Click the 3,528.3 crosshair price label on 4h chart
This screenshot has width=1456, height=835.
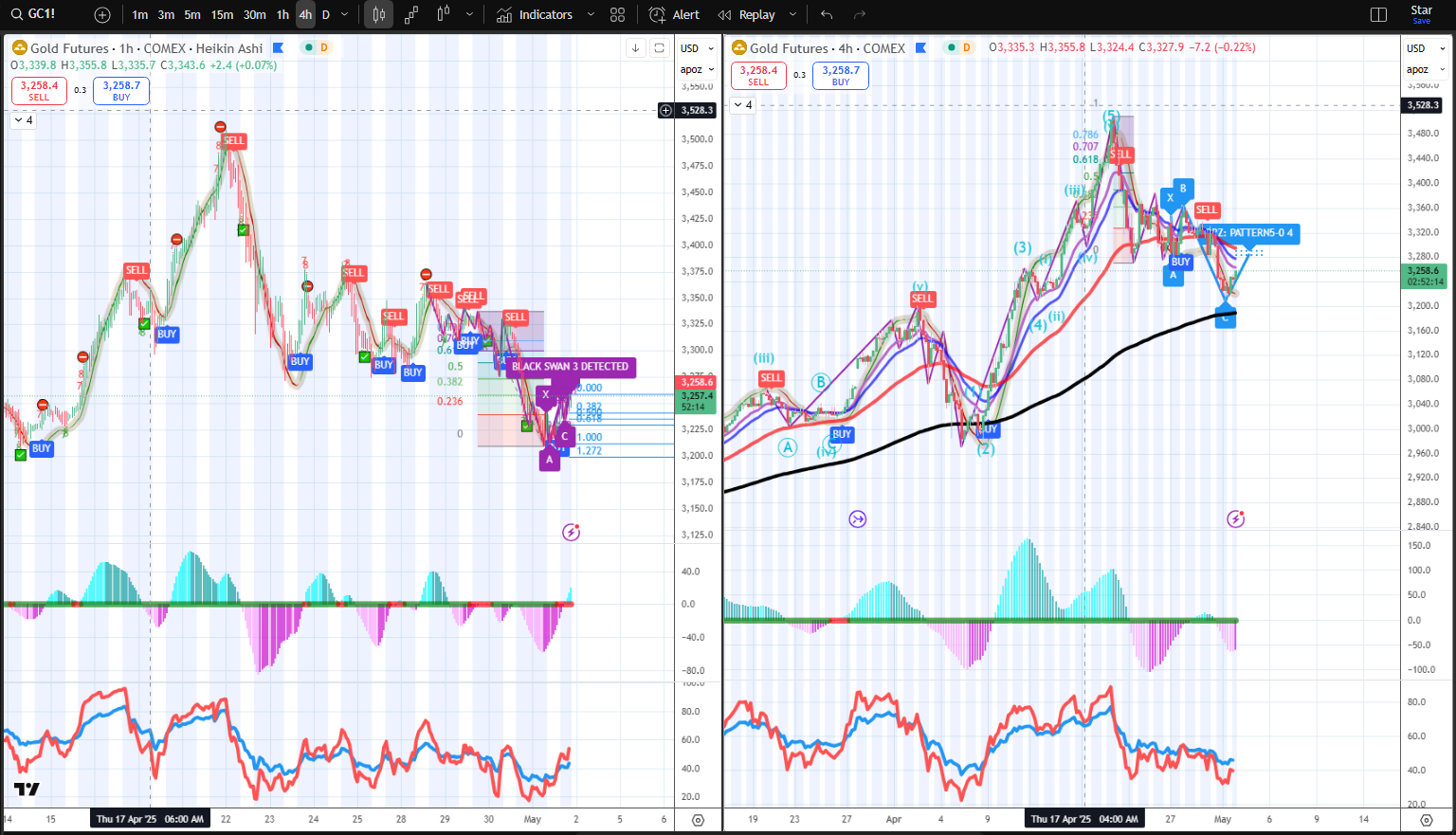[x=1423, y=105]
